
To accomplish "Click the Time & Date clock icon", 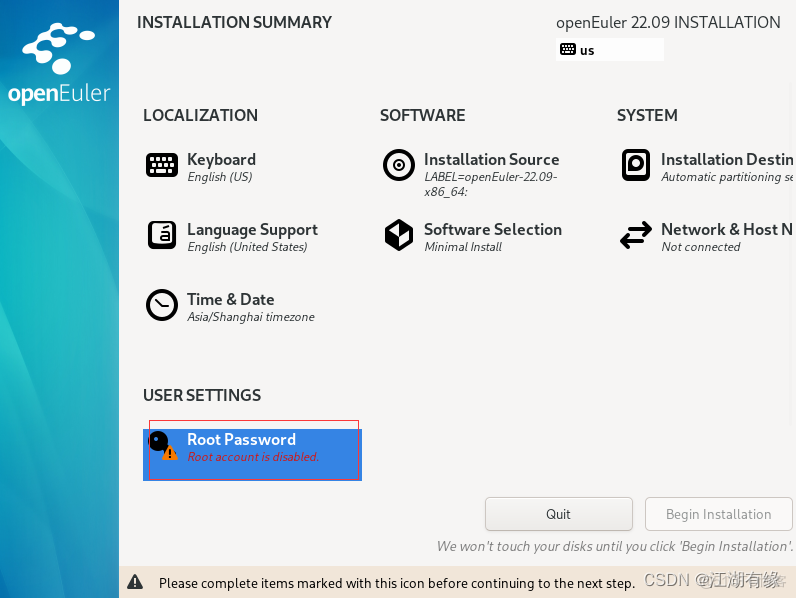I will [x=162, y=305].
